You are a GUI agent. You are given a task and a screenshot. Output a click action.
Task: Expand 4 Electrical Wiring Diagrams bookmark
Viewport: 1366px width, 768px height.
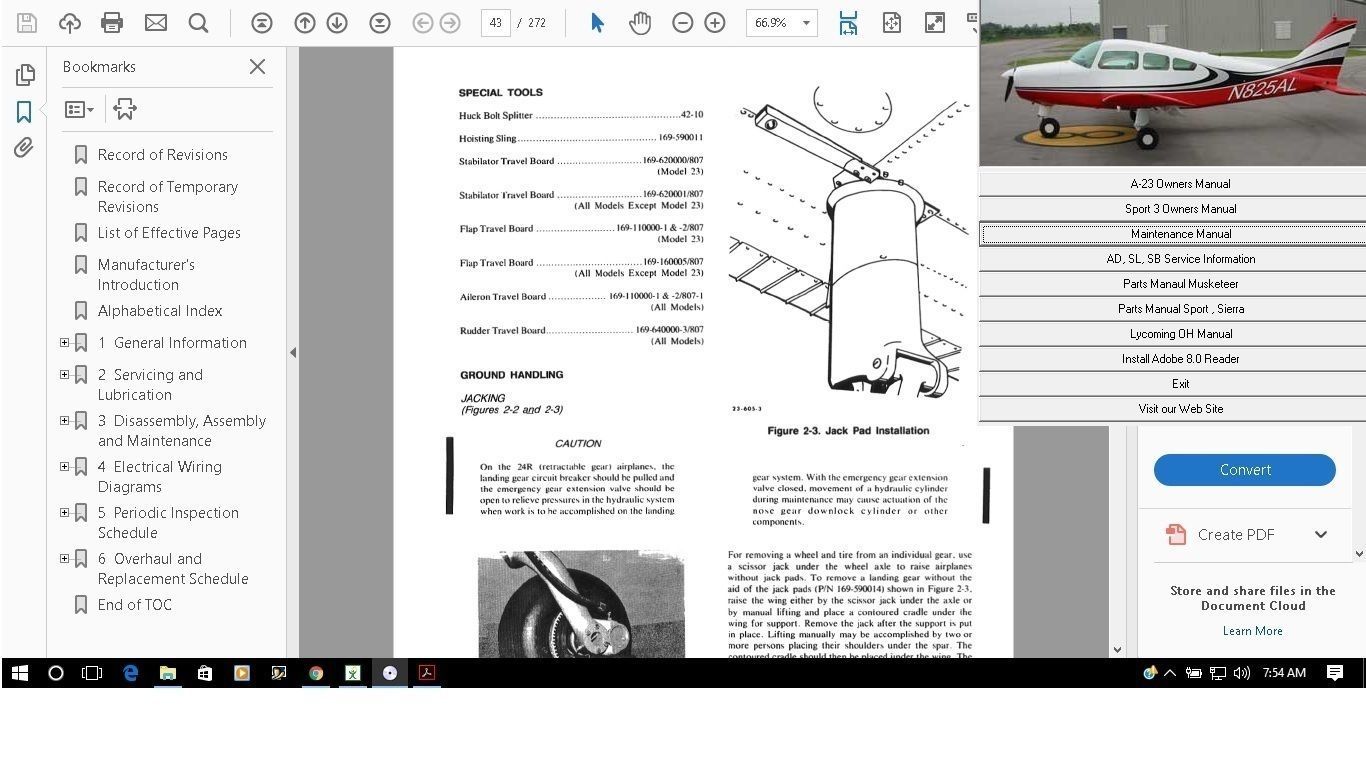click(65, 466)
